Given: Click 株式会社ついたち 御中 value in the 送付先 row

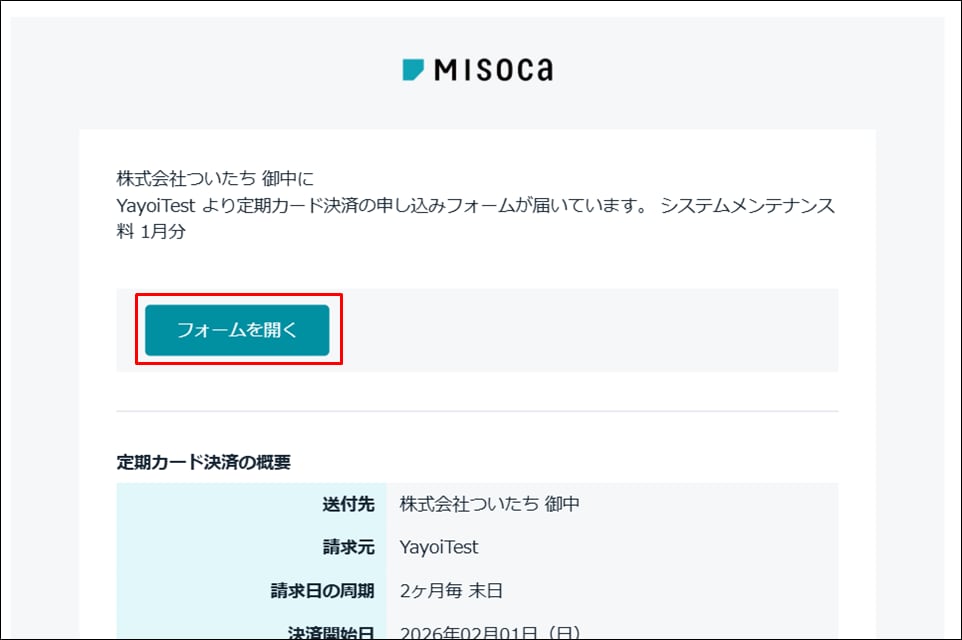Looking at the screenshot, I should (489, 504).
